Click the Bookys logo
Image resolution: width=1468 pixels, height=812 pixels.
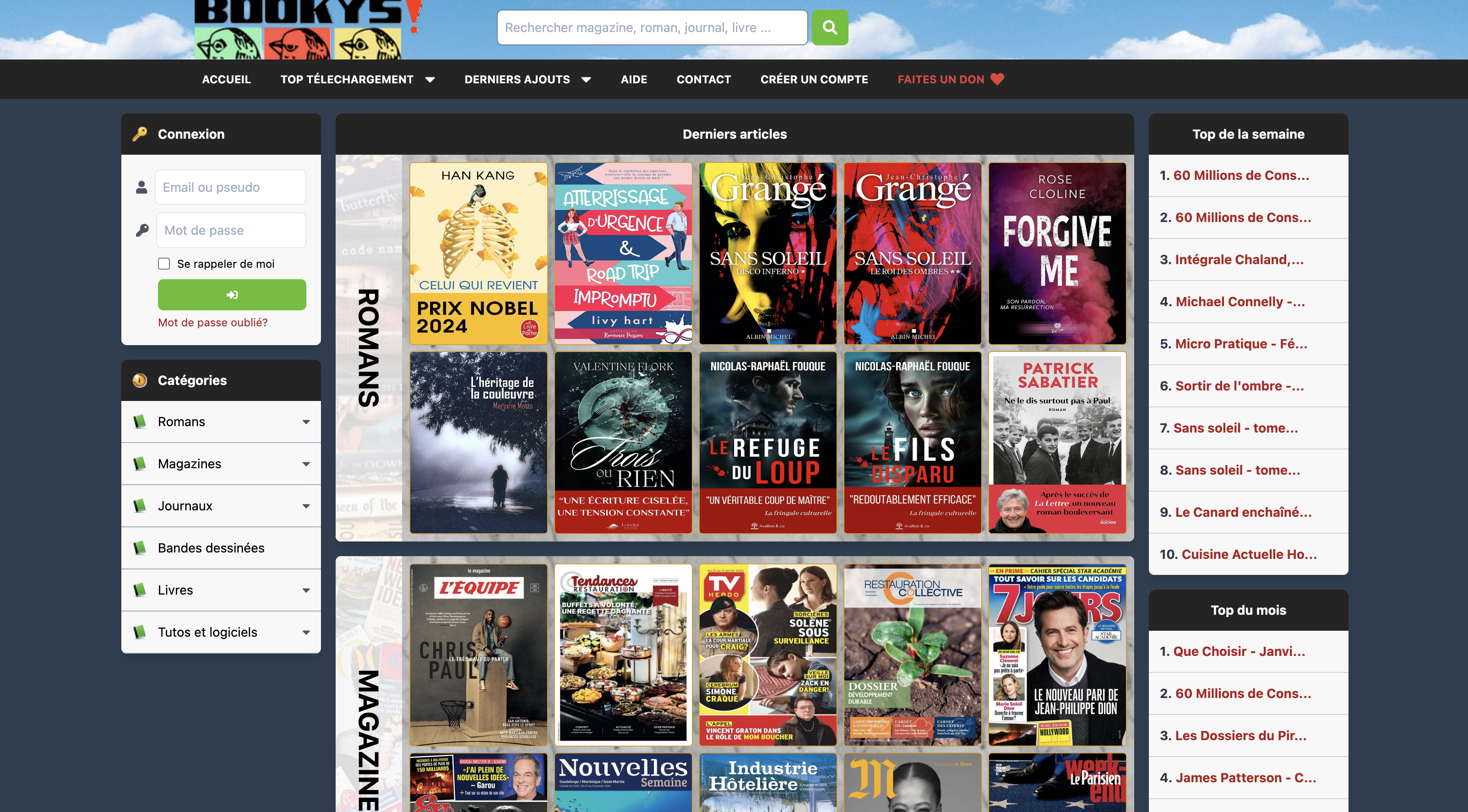click(308, 30)
